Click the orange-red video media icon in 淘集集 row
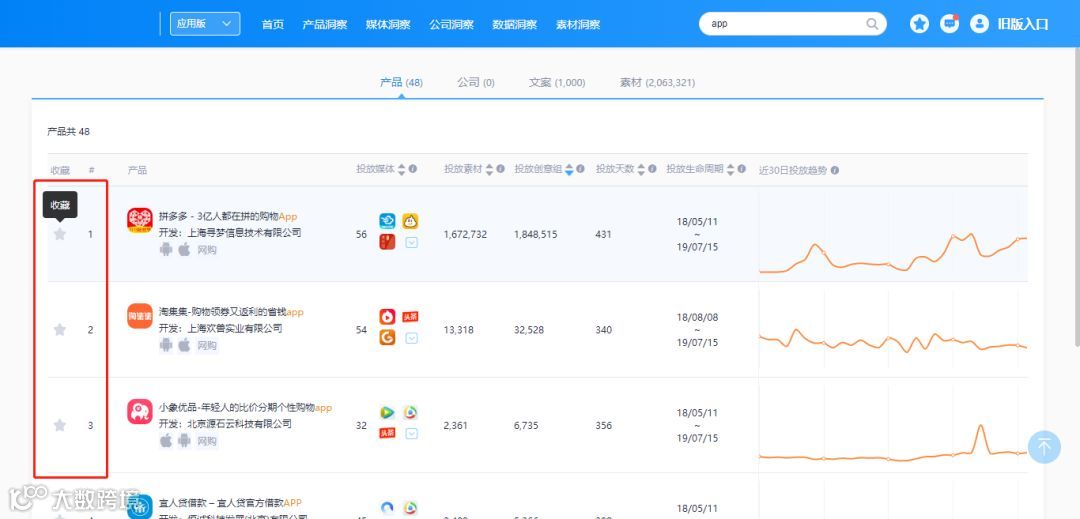The height and width of the screenshot is (519, 1080). 387,317
